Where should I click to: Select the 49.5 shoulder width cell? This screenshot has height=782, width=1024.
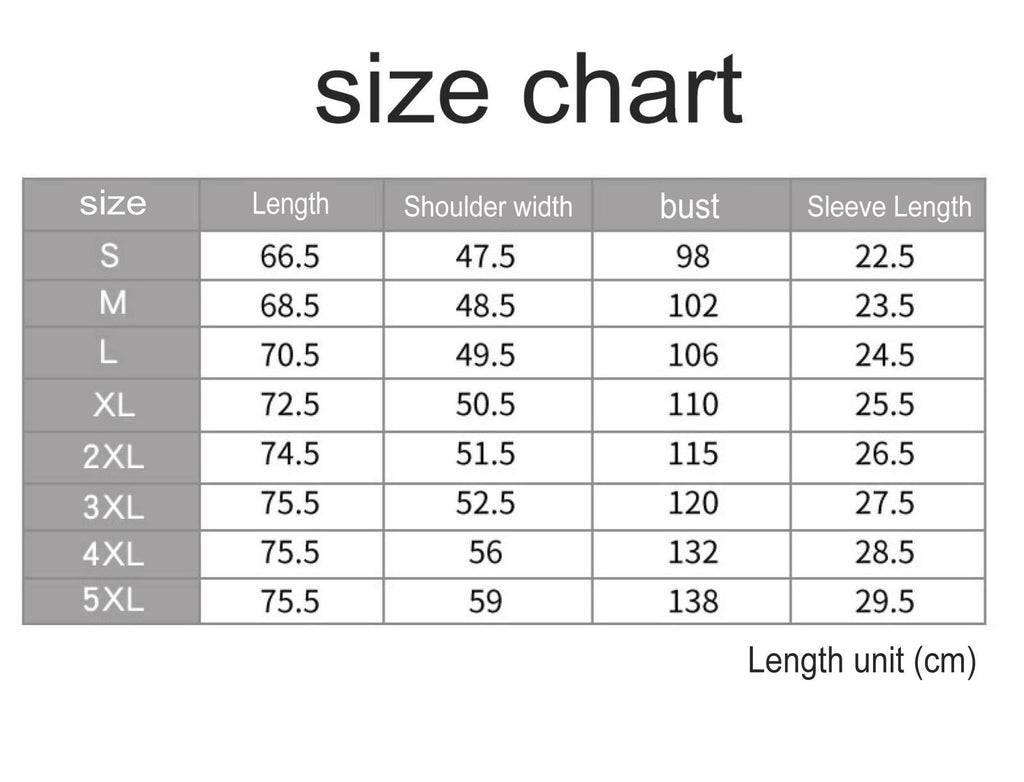[486, 355]
